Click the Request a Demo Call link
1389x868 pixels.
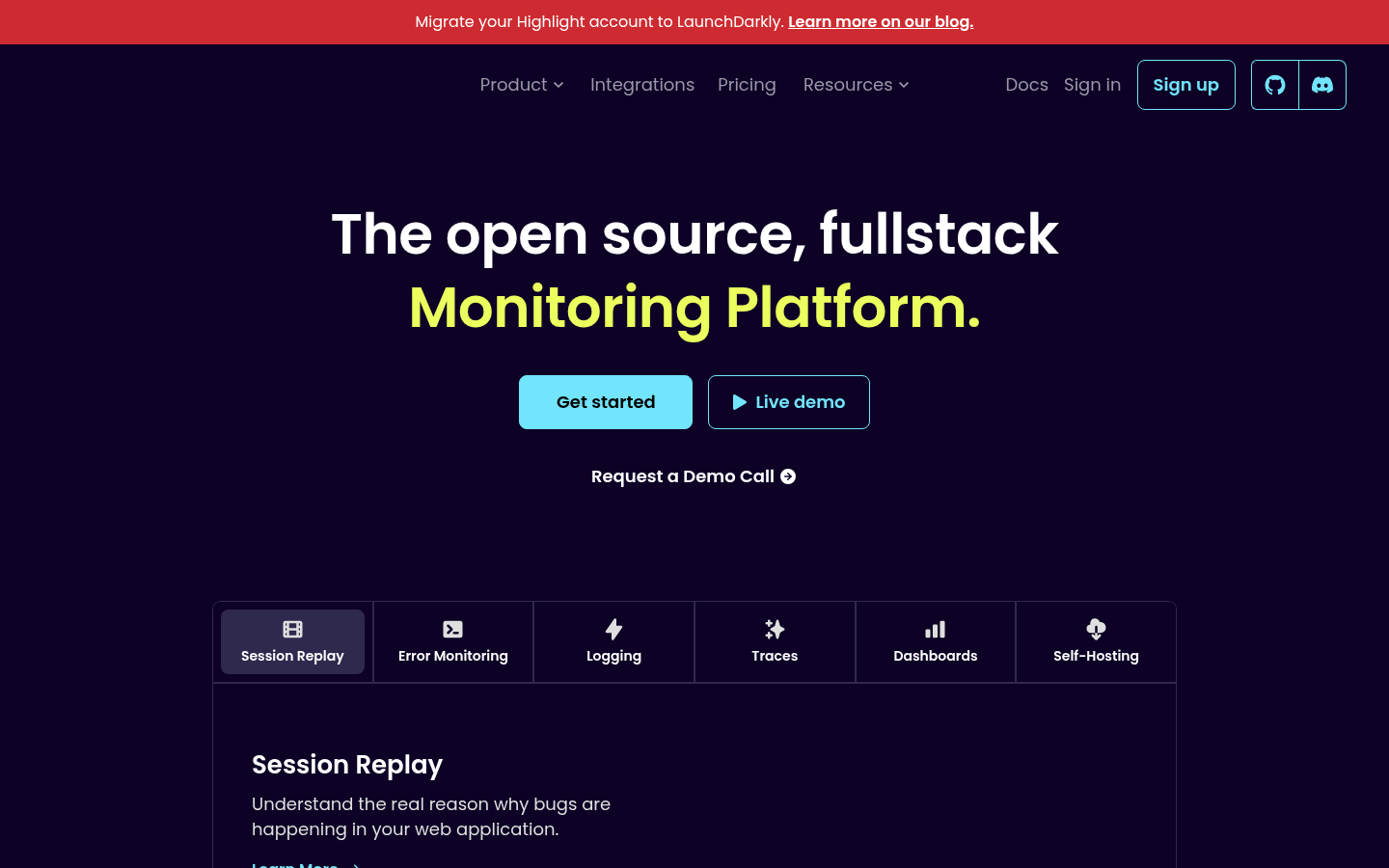pyautogui.click(x=694, y=476)
